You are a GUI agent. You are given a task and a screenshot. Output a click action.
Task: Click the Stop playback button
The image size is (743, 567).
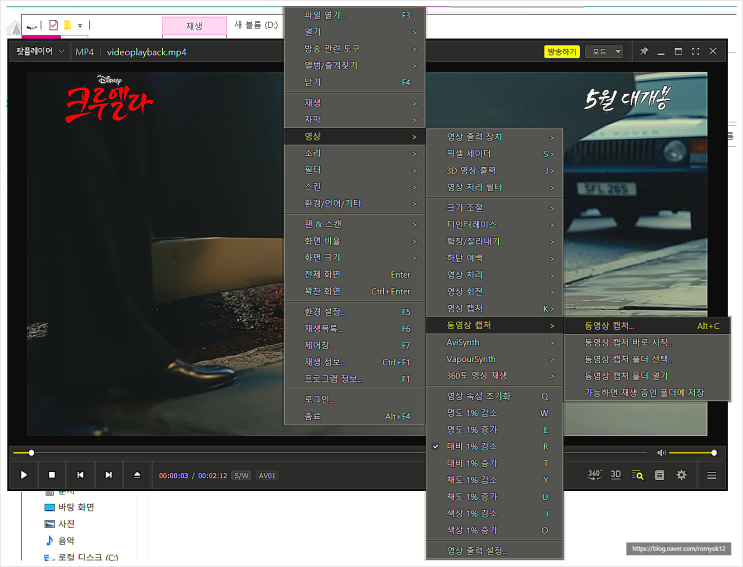[52, 475]
